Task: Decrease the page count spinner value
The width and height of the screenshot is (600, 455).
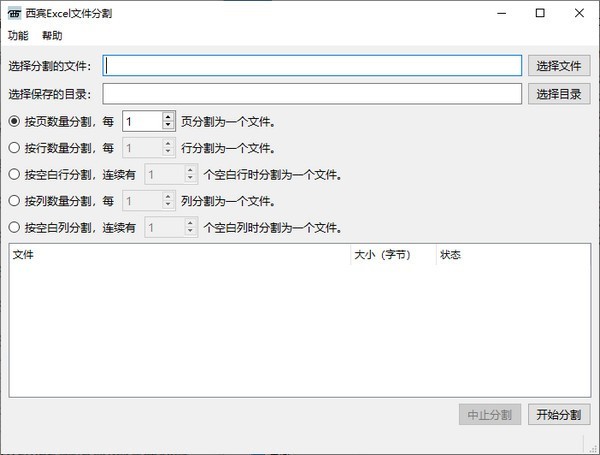Action: (168, 126)
